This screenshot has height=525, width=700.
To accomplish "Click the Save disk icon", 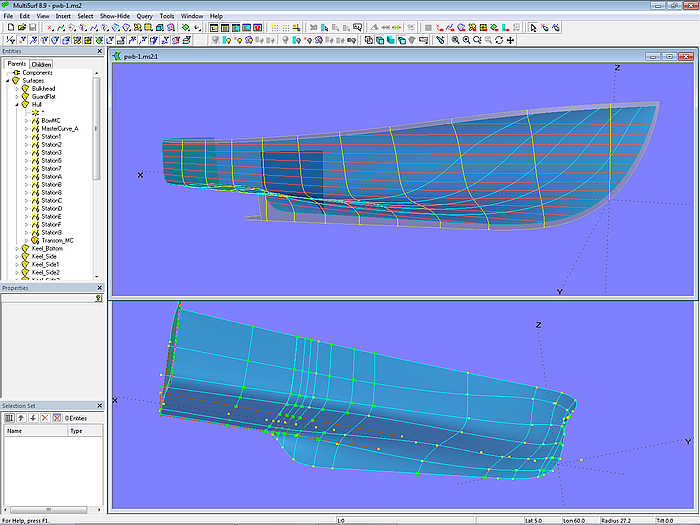I will 32,28.
